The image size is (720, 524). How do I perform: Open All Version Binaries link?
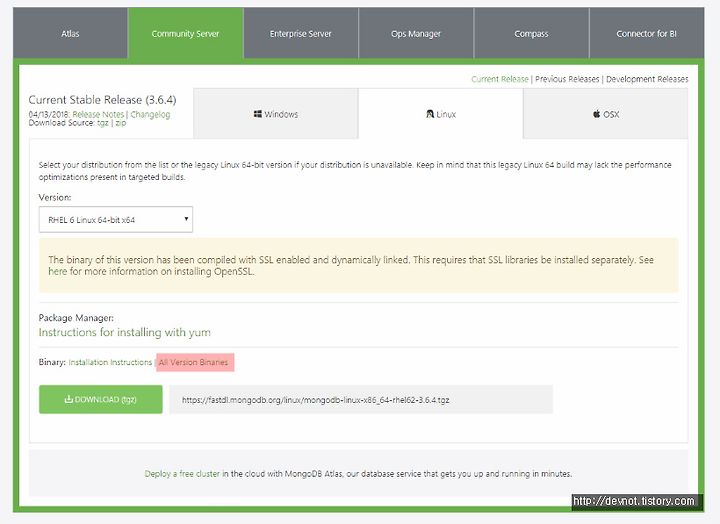click(193, 362)
